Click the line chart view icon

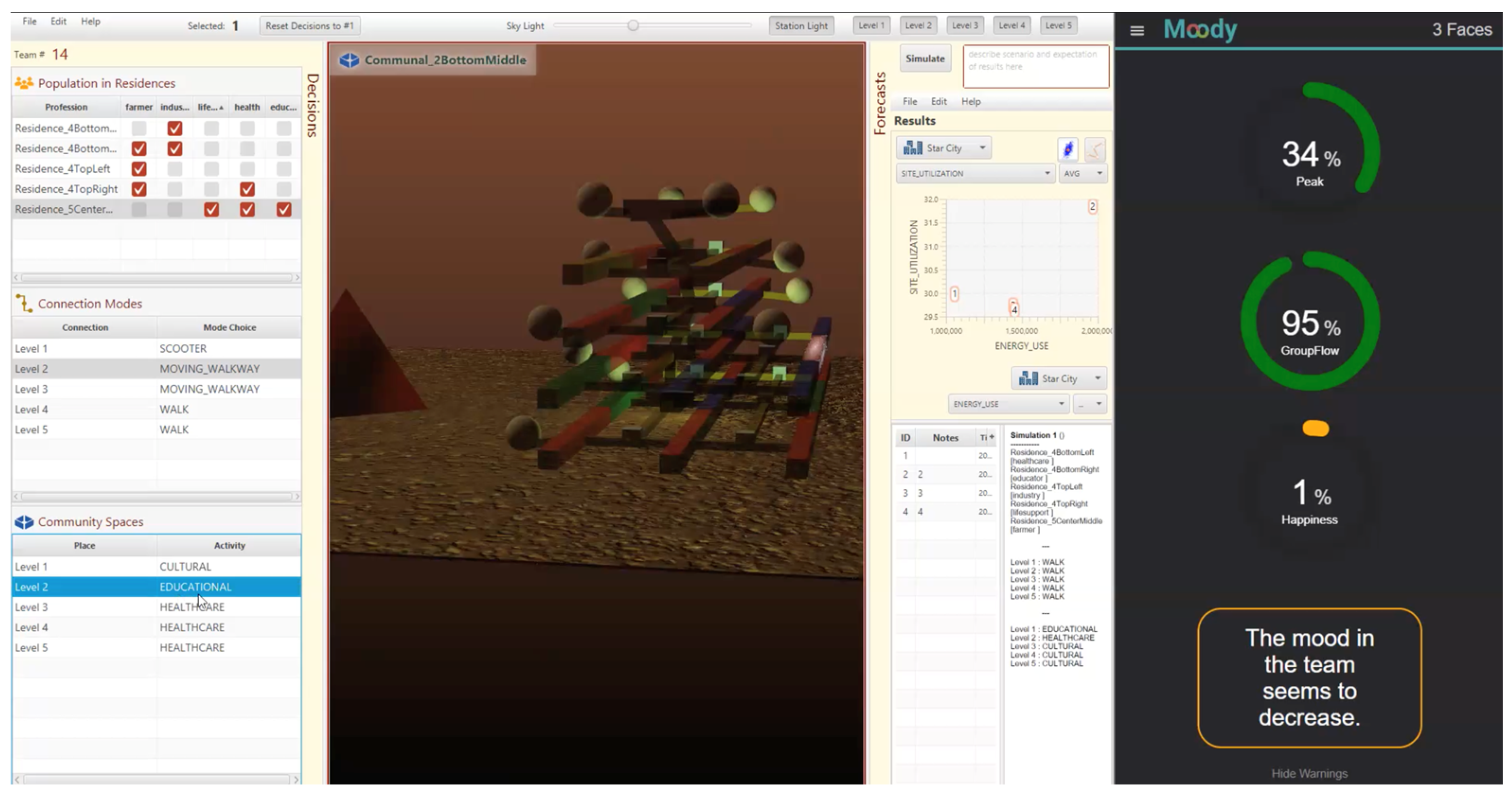coord(1094,149)
